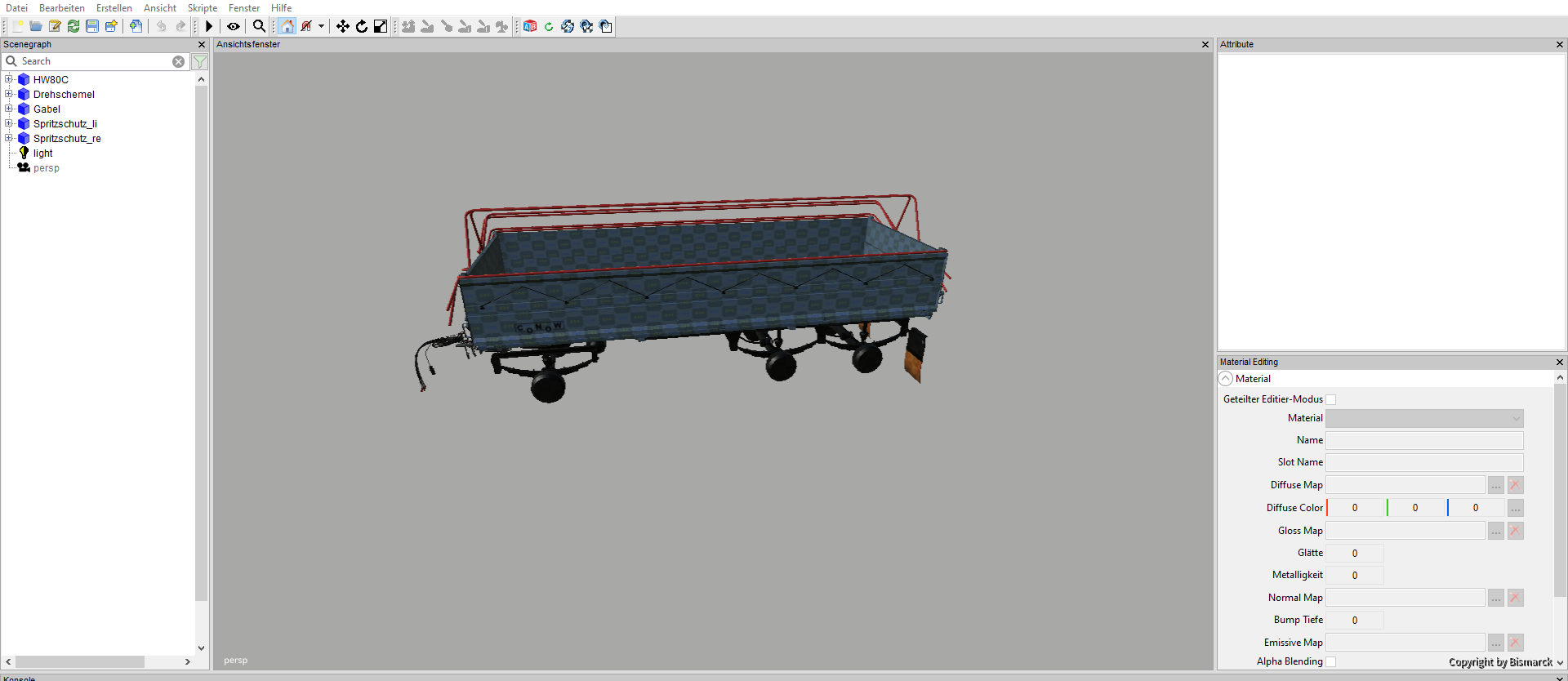Click the Scenegraph search input field

(x=95, y=61)
